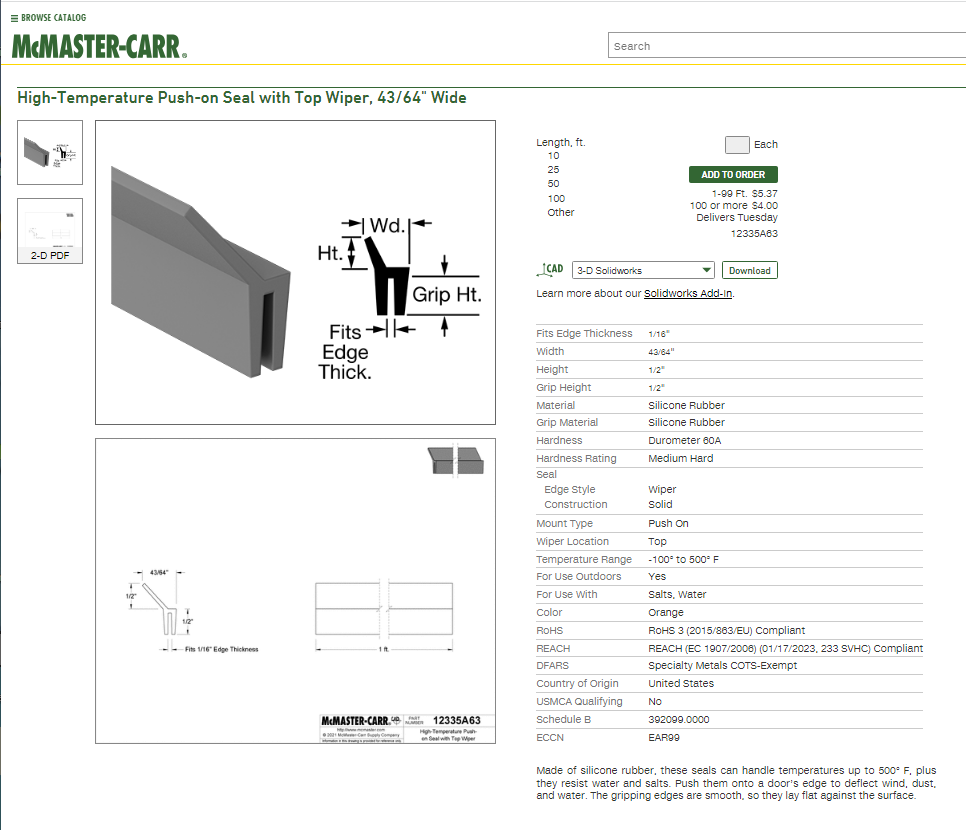Click the temperature range -100° to 500° F
966x830 pixels.
683,559
